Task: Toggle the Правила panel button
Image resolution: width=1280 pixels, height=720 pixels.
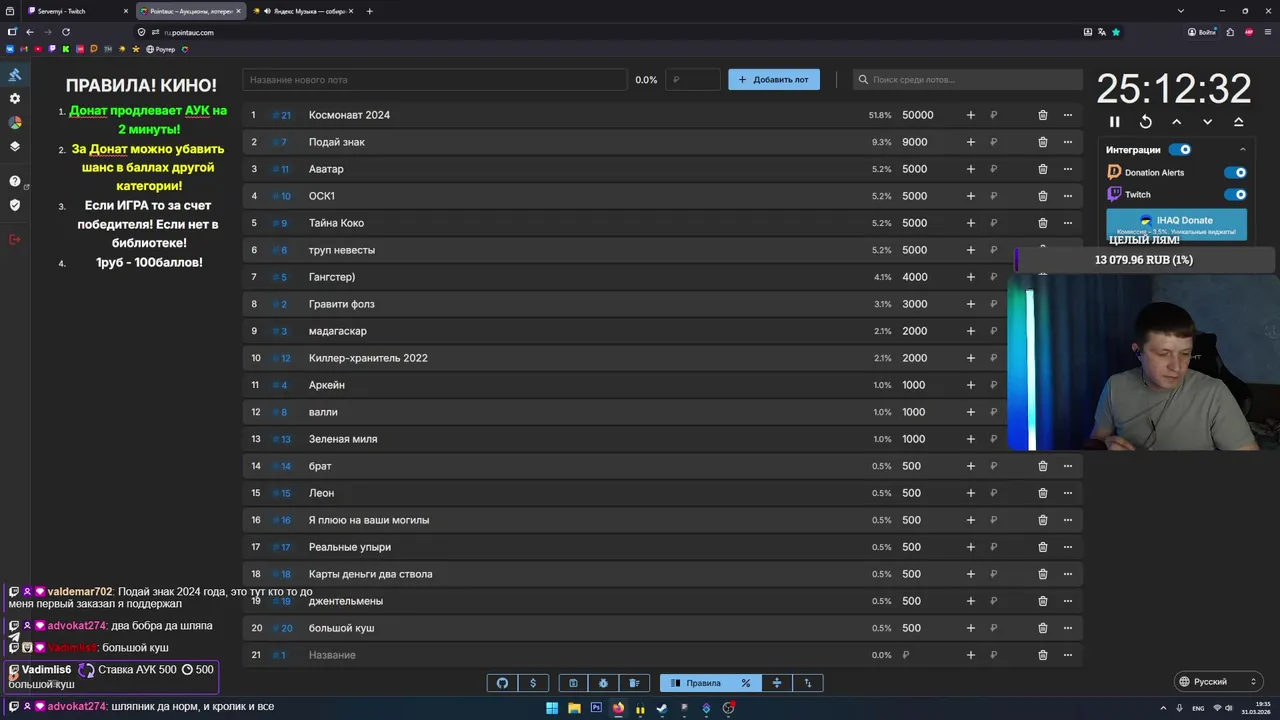Action: 695,683
